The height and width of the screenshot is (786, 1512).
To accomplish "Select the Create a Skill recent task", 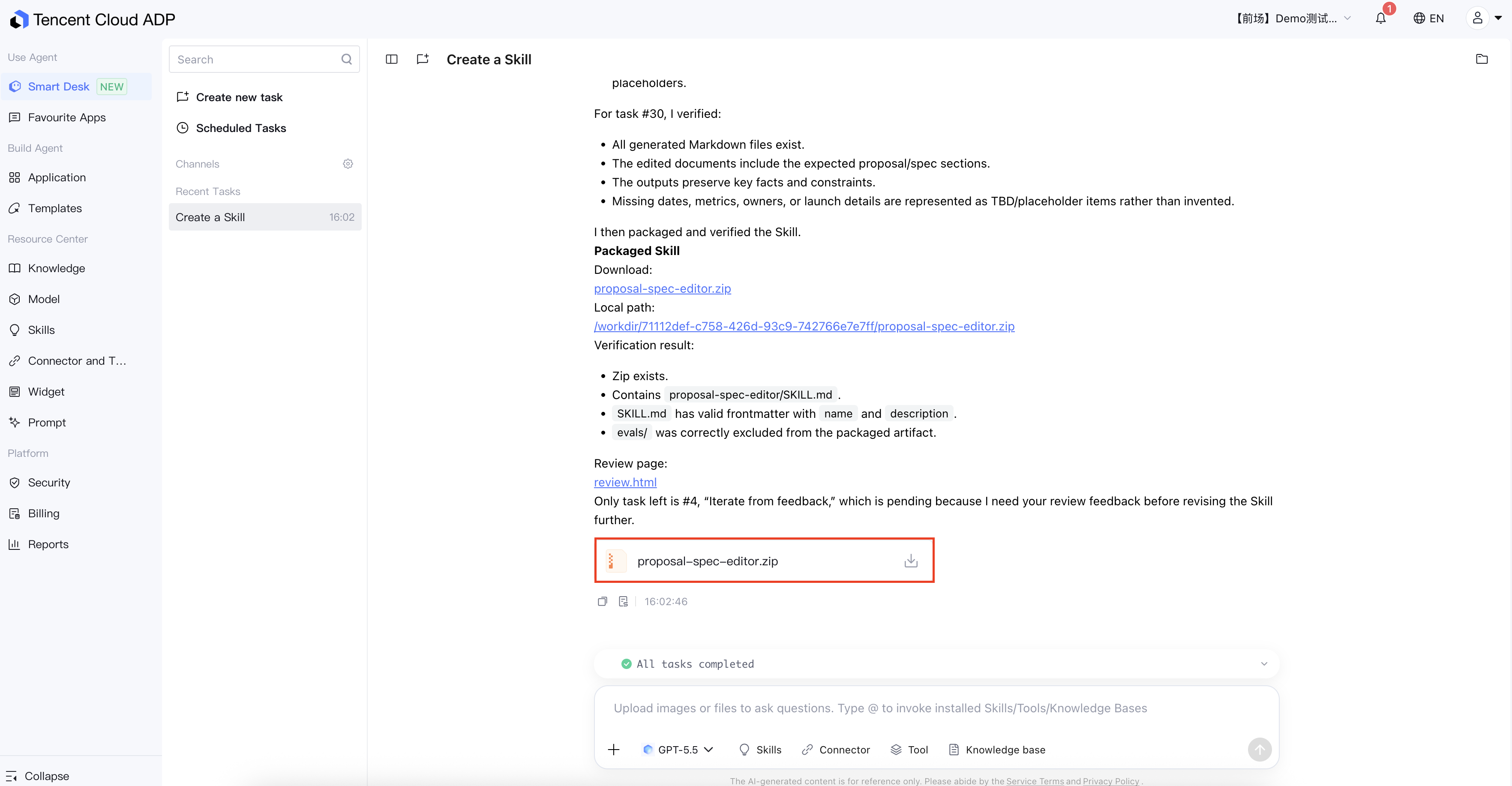I will tap(265, 217).
